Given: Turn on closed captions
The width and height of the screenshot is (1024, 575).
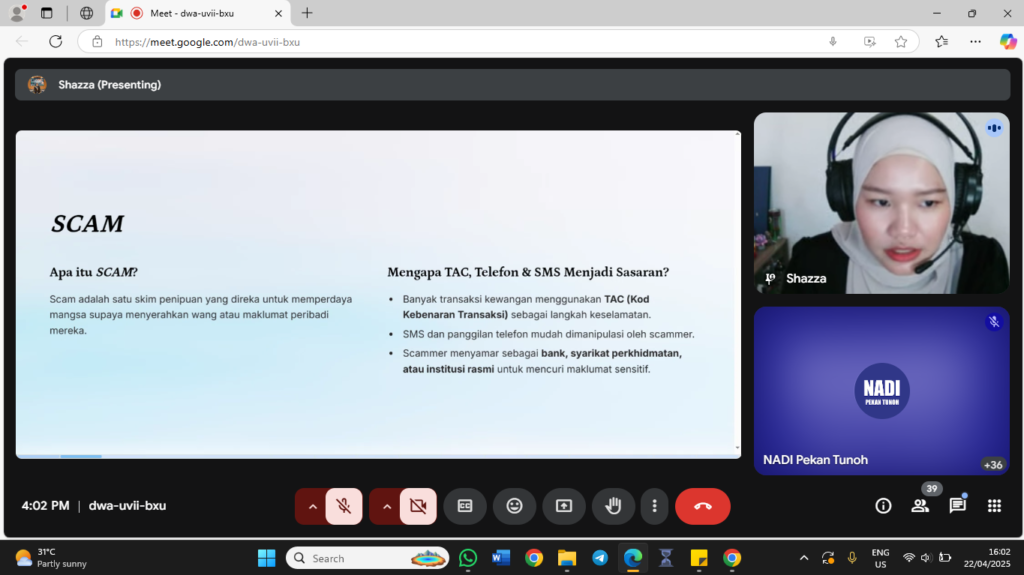Looking at the screenshot, I should point(465,506).
